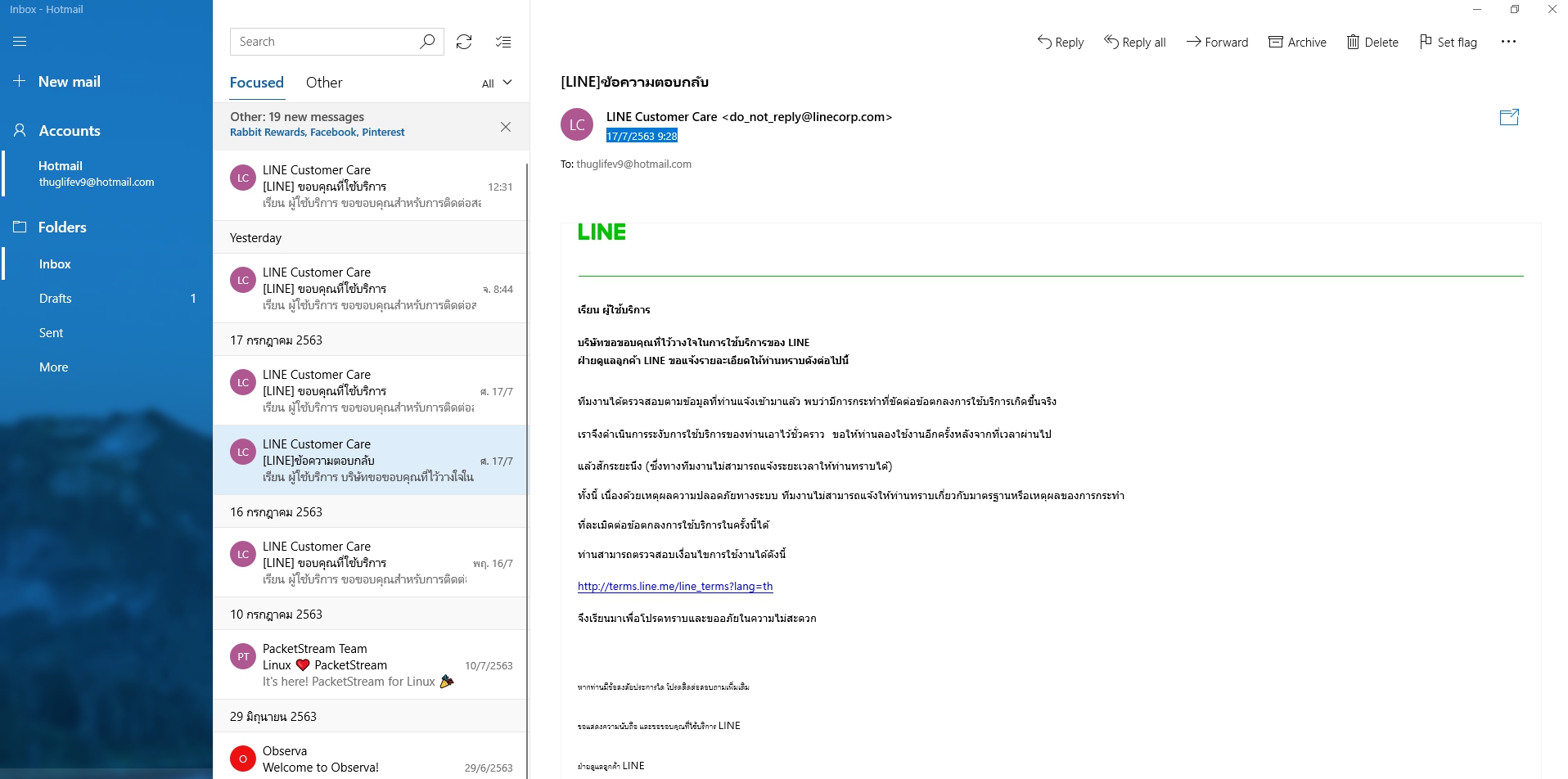
Task: Forward the open email
Action: pyautogui.click(x=1218, y=42)
